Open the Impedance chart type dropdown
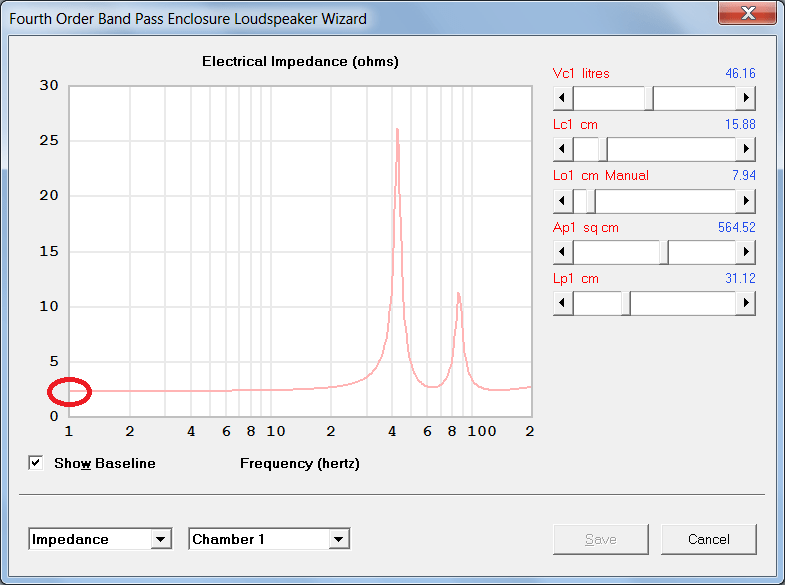This screenshot has height=585, width=785. tap(161, 539)
